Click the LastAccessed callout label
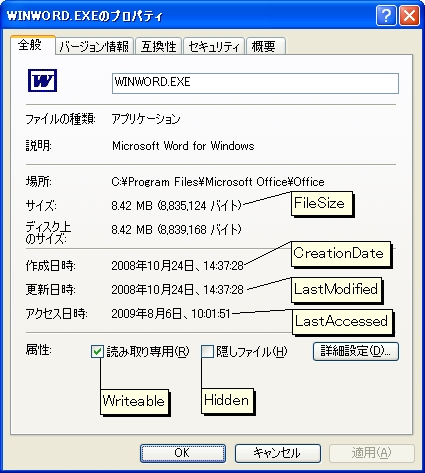Image resolution: width=425 pixels, height=473 pixels. 343,322
